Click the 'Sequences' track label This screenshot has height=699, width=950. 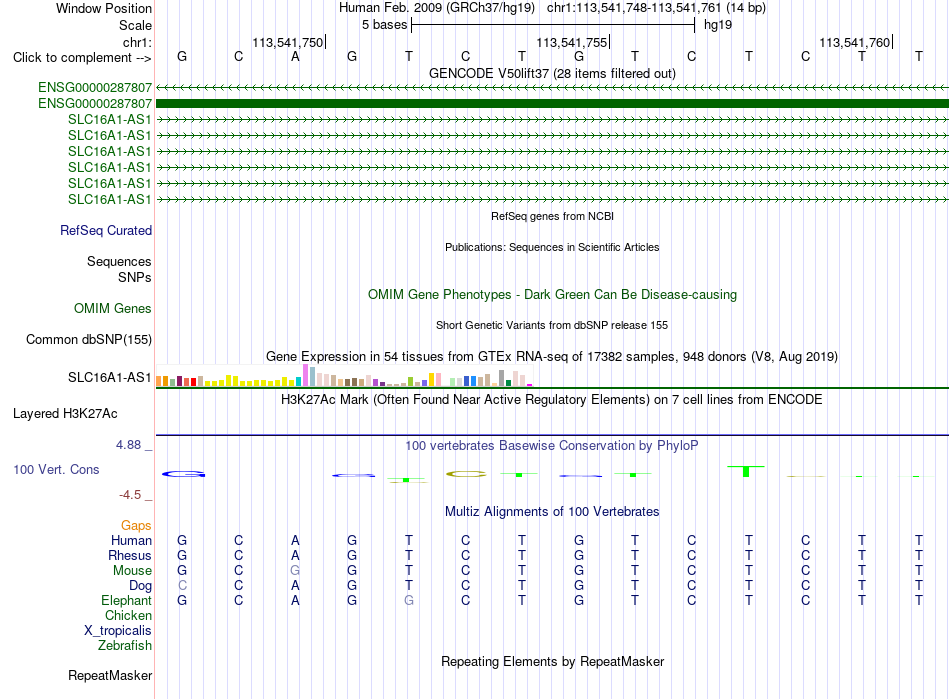pyautogui.click(x=119, y=262)
